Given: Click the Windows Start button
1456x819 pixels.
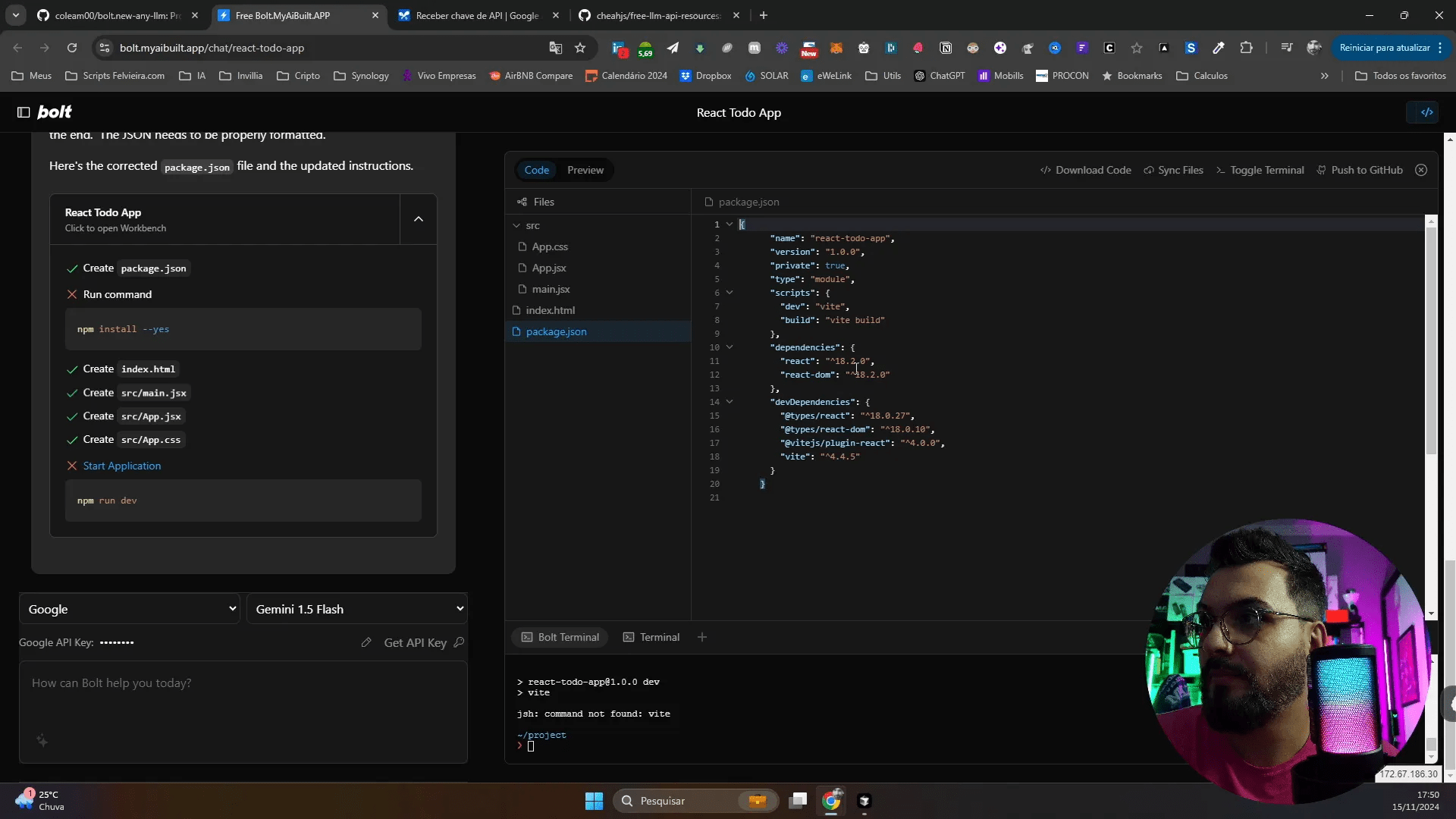Looking at the screenshot, I should 594,801.
